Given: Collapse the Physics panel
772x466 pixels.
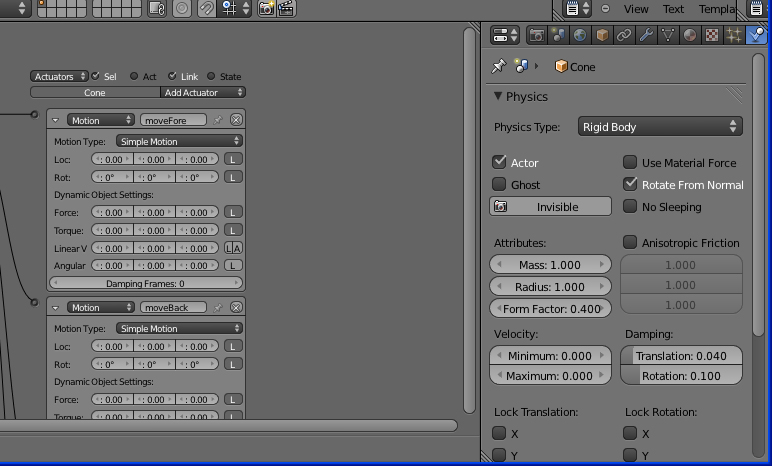Looking at the screenshot, I should click(498, 96).
